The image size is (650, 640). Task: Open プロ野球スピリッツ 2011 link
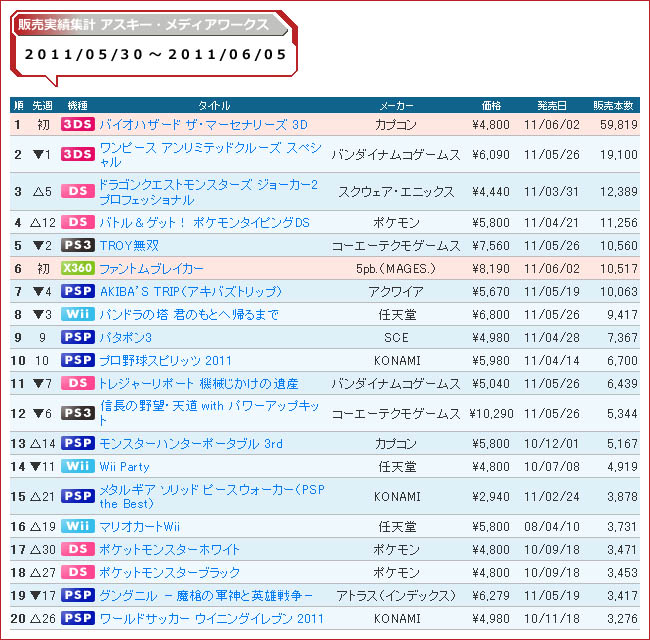point(165,361)
